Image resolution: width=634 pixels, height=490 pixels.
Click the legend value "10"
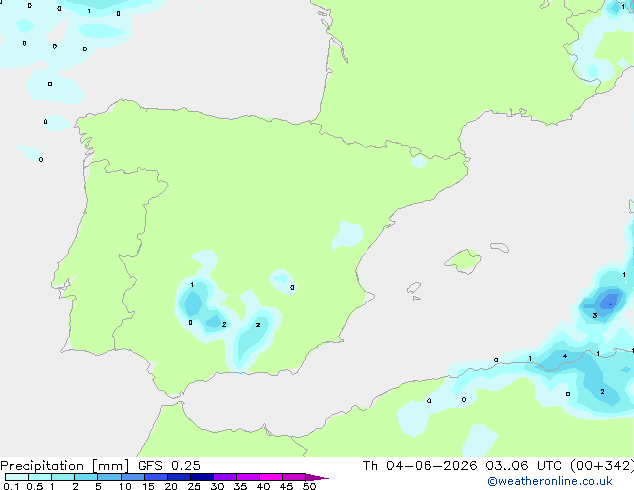coord(125,486)
